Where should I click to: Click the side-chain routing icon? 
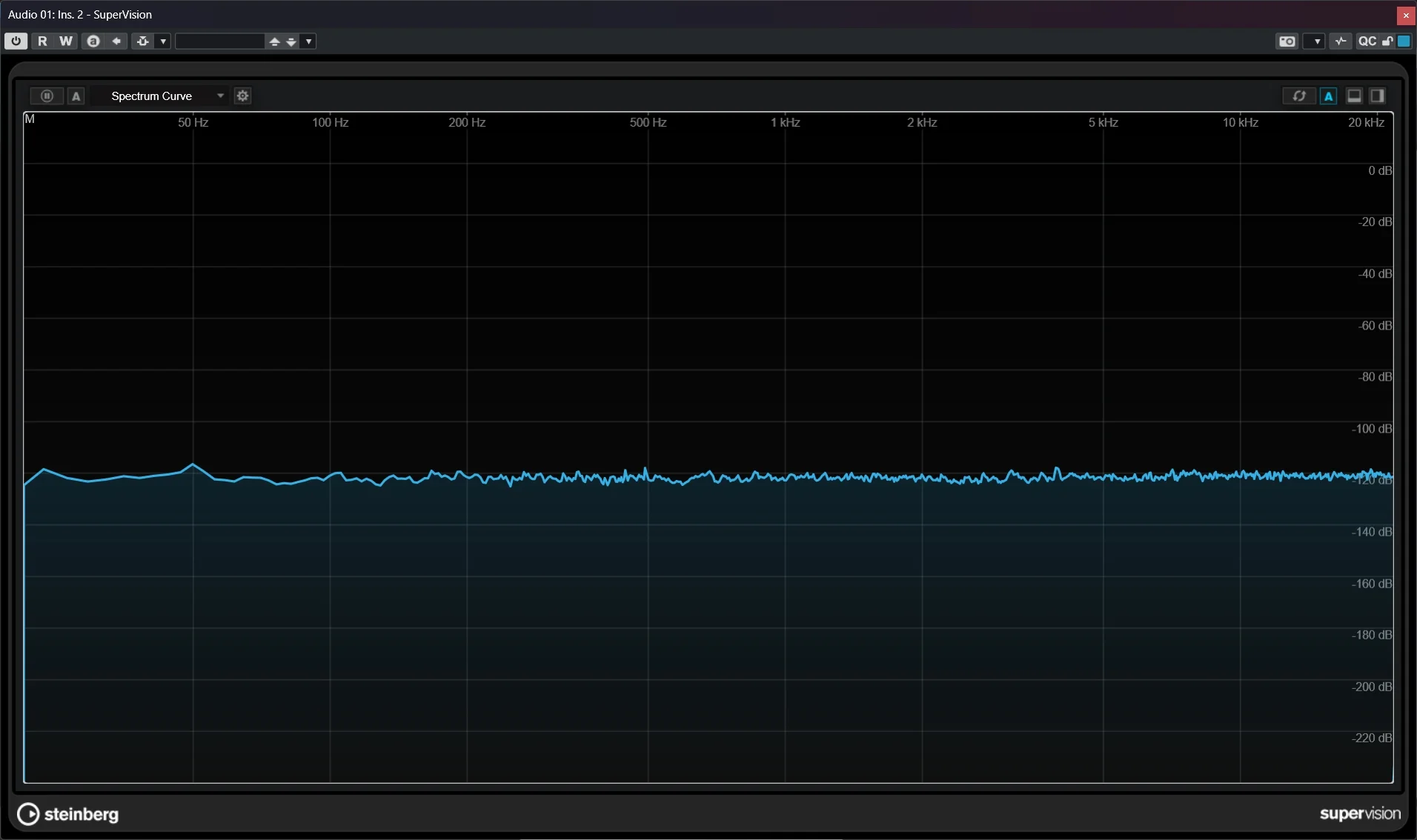pyautogui.click(x=143, y=41)
